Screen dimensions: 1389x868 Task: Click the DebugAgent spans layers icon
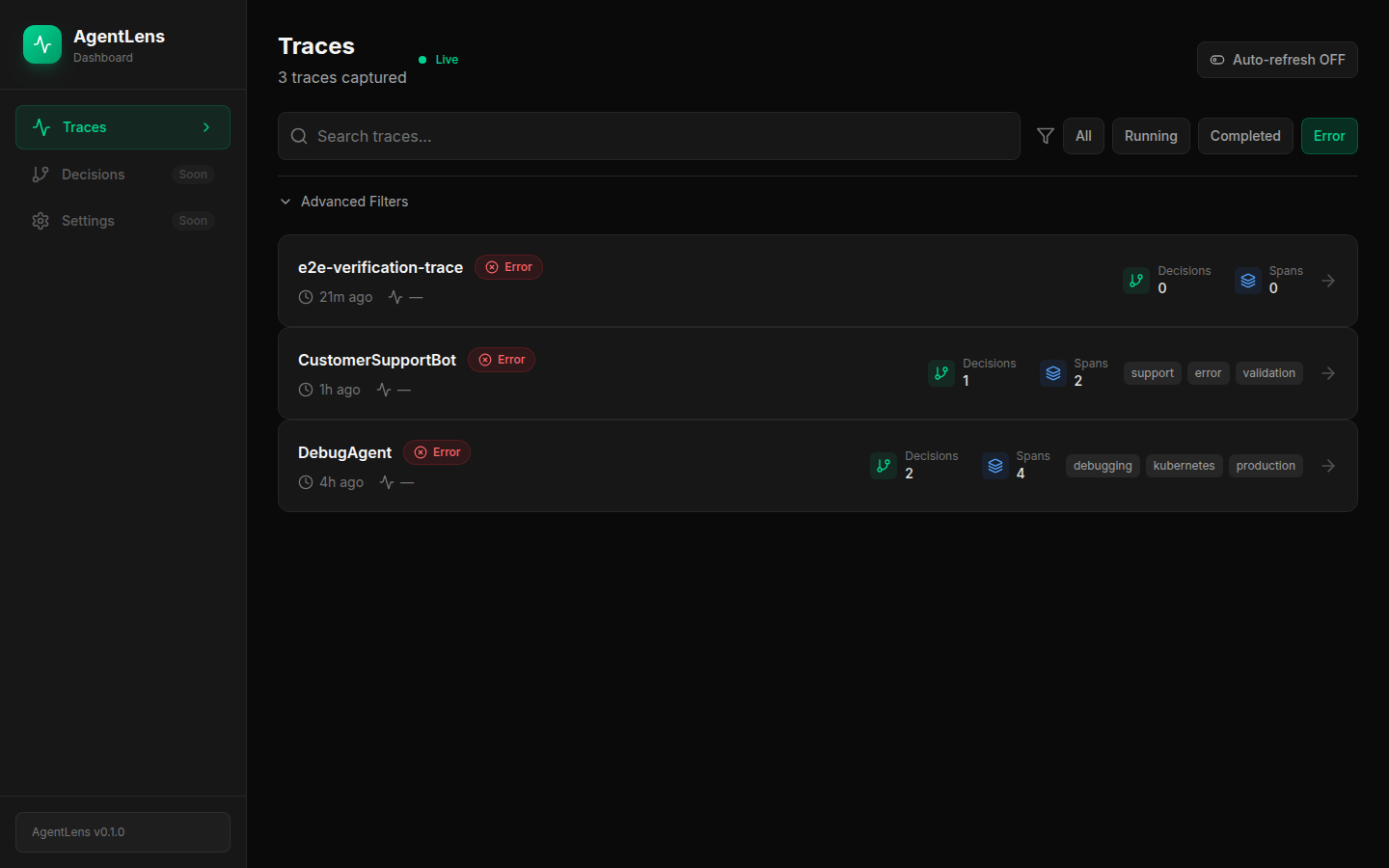coord(994,466)
